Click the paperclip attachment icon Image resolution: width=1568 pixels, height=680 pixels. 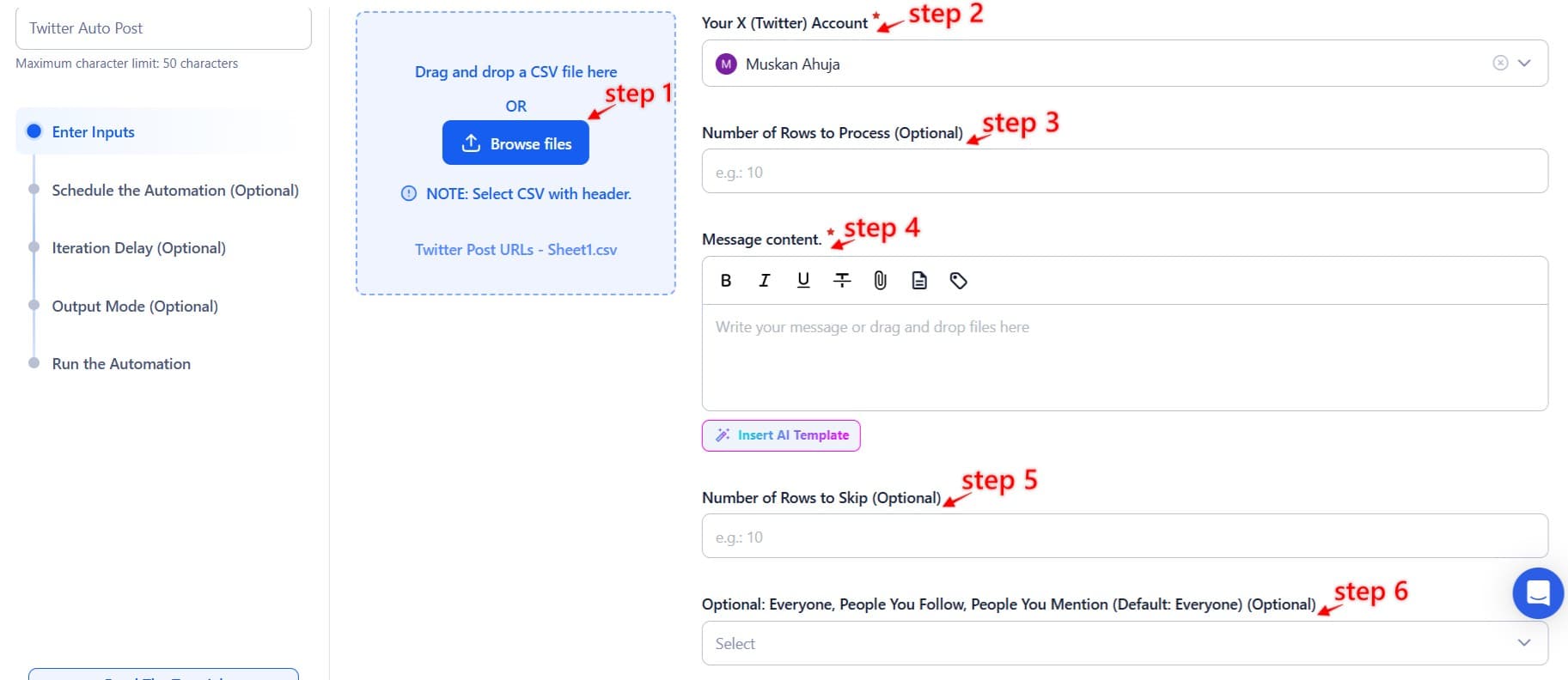pyautogui.click(x=880, y=280)
